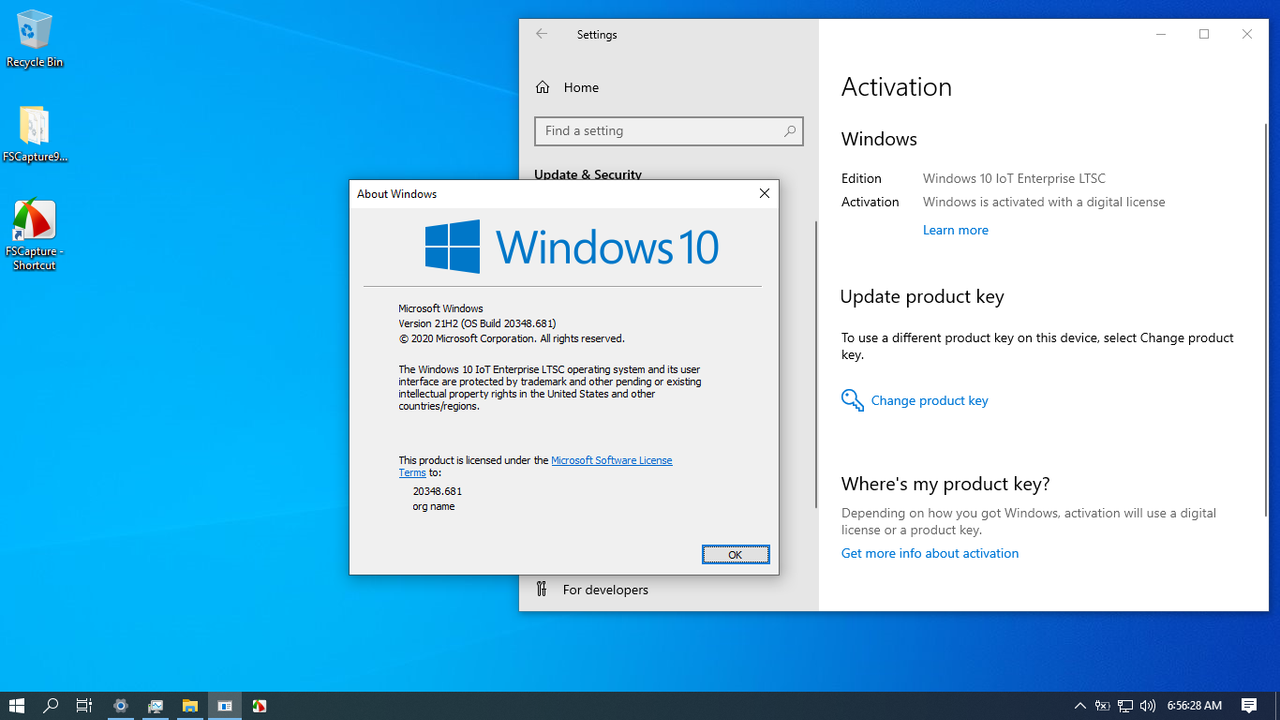Open taskbar Search
The image size is (1280, 720).
tap(51, 706)
